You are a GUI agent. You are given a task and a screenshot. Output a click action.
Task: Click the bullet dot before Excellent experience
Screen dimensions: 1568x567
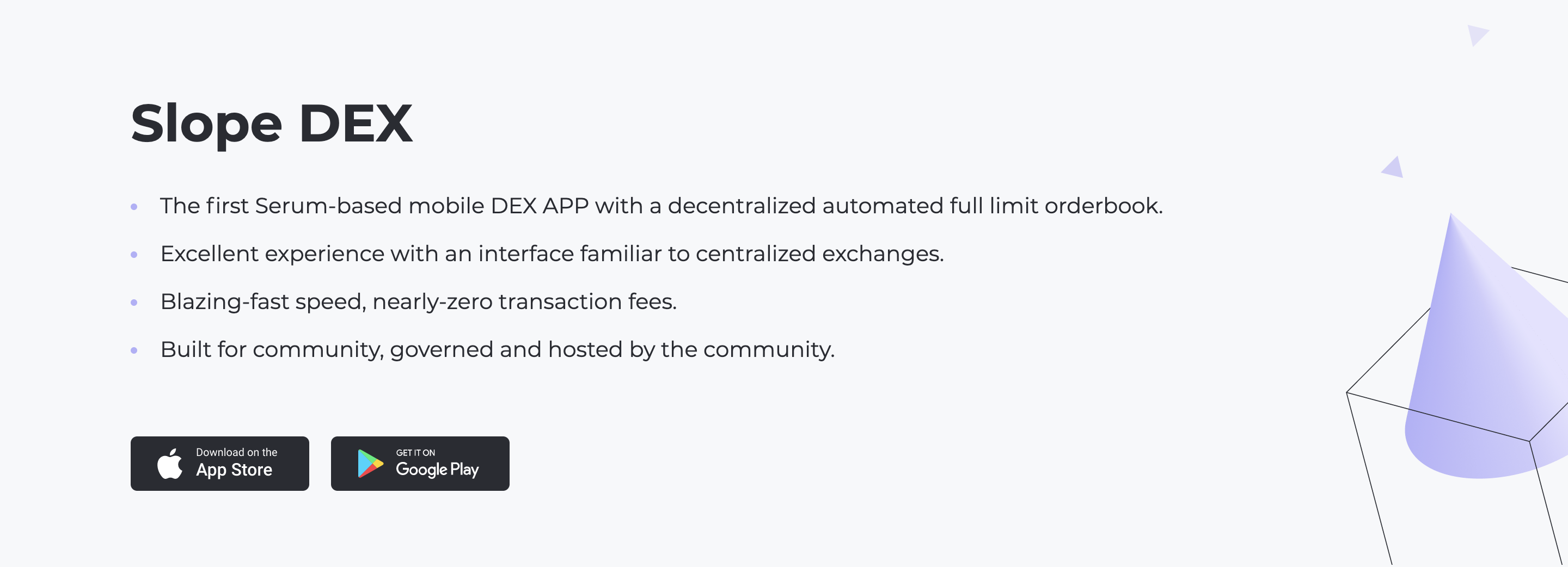point(134,254)
